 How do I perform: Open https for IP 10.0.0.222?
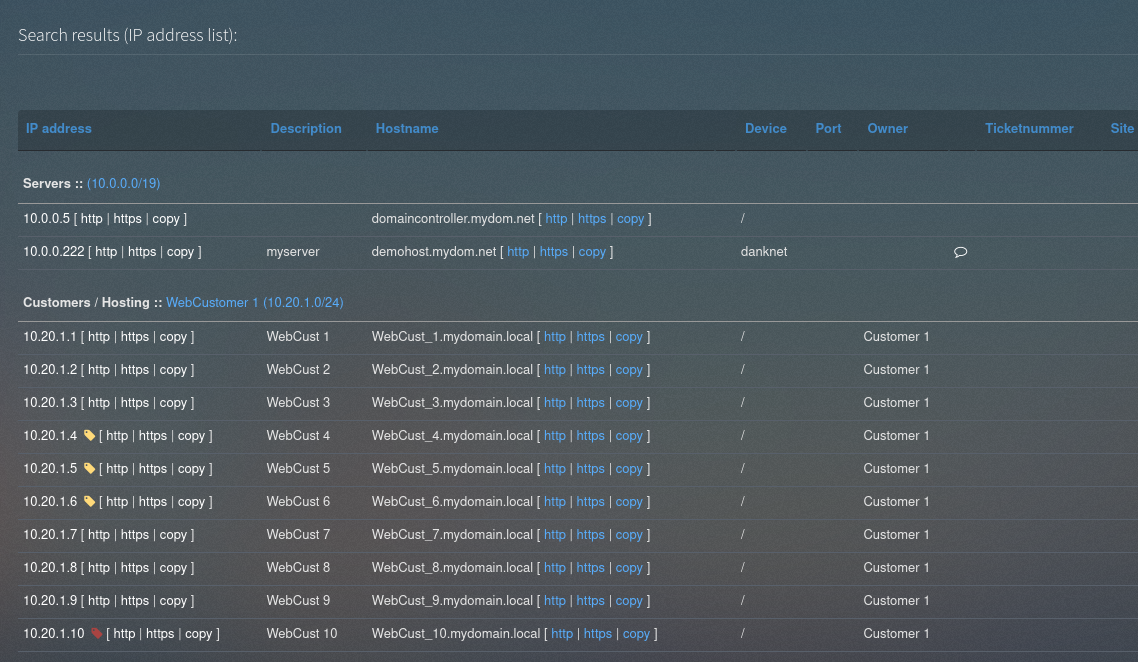point(141,251)
